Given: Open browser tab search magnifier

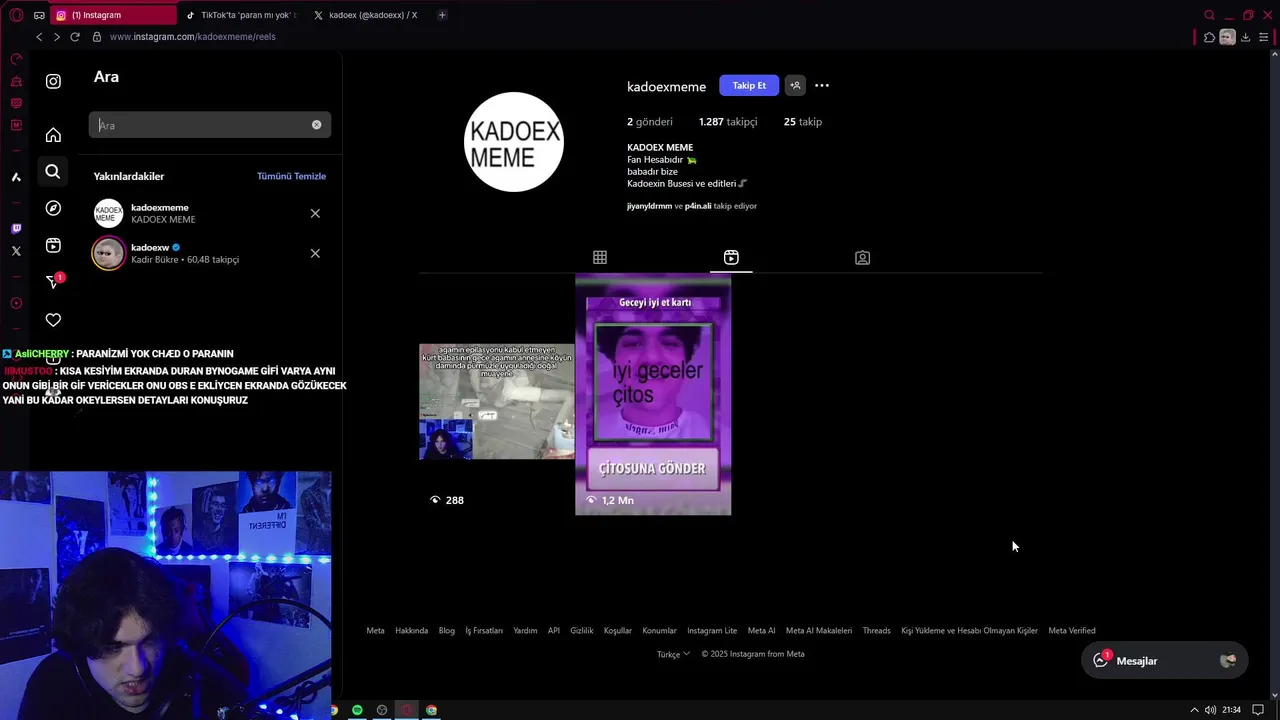Looking at the screenshot, I should [x=1209, y=15].
